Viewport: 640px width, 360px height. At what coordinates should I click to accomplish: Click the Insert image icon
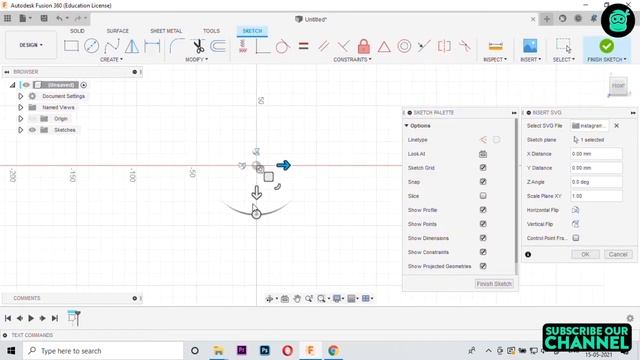coord(530,46)
